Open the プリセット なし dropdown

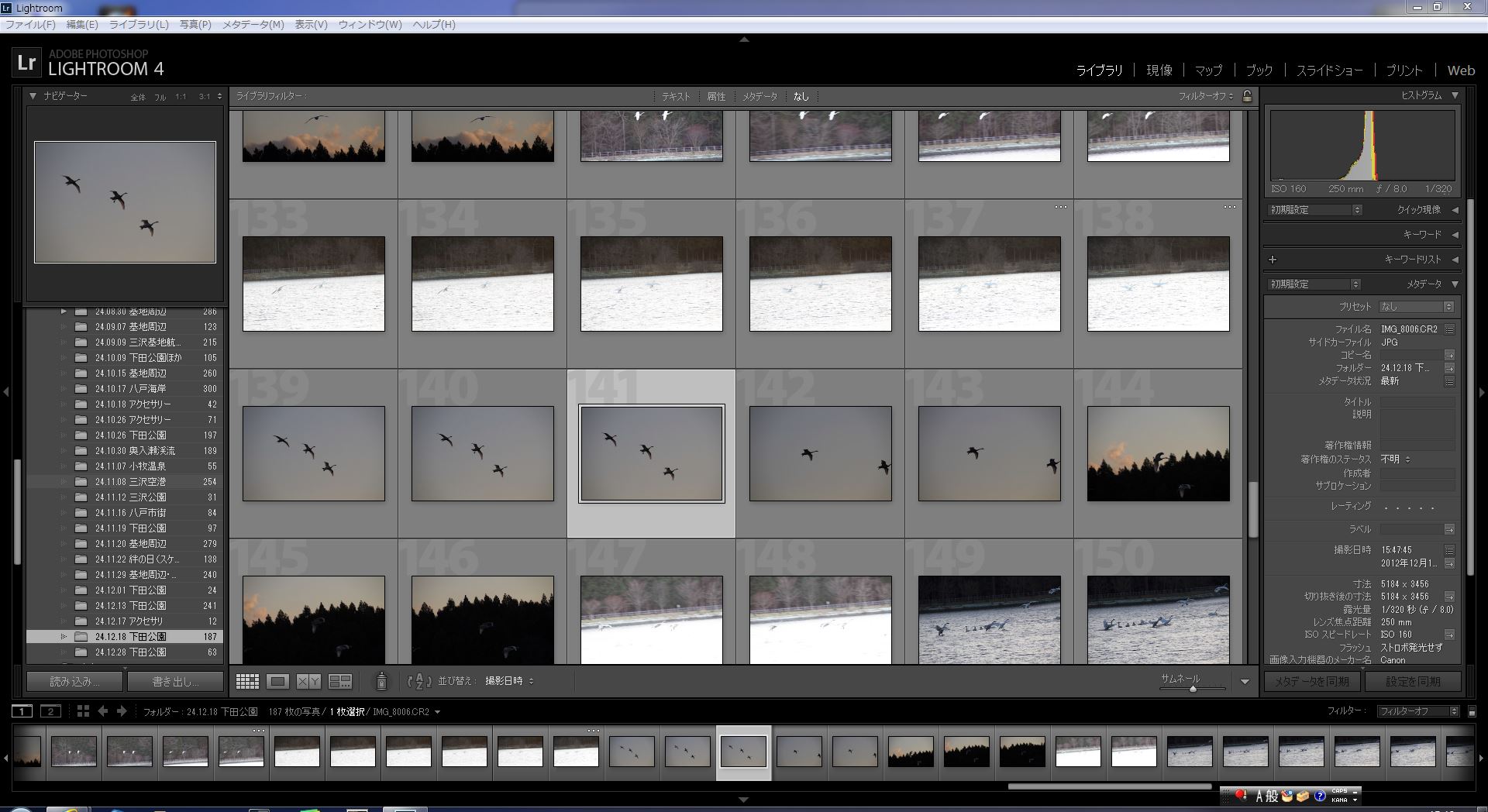[x=1416, y=307]
